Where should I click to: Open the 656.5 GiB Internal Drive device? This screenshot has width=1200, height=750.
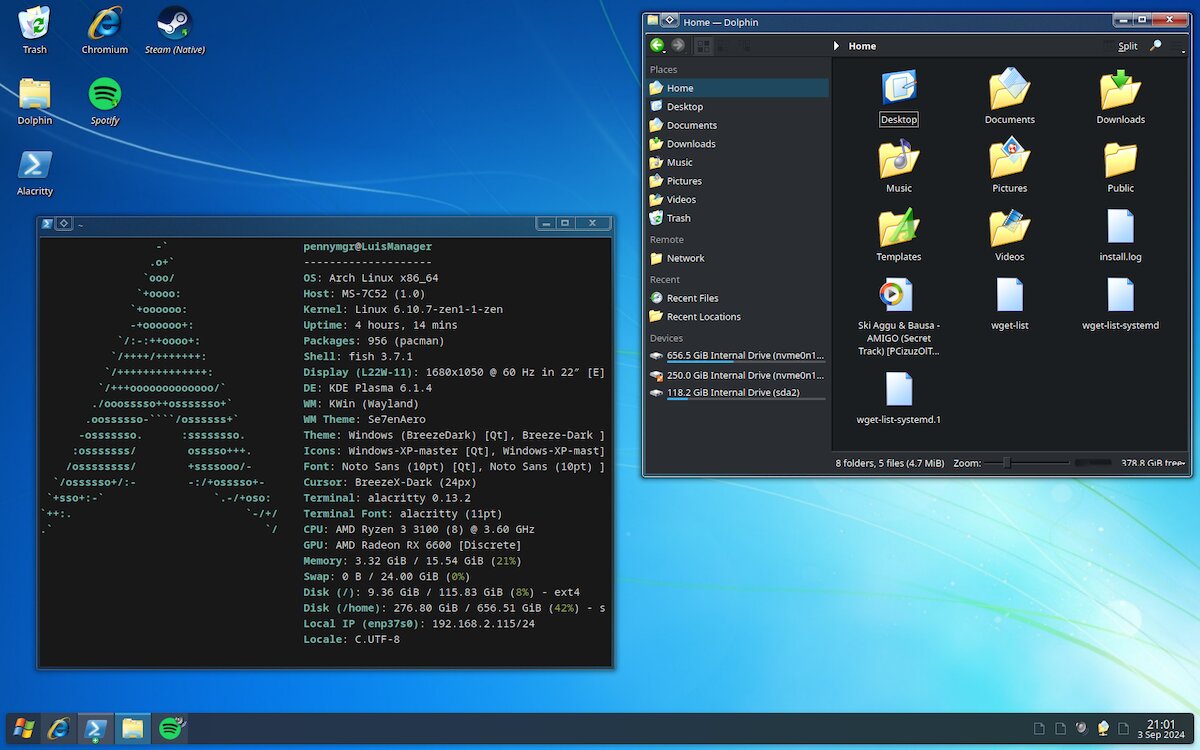click(x=737, y=355)
